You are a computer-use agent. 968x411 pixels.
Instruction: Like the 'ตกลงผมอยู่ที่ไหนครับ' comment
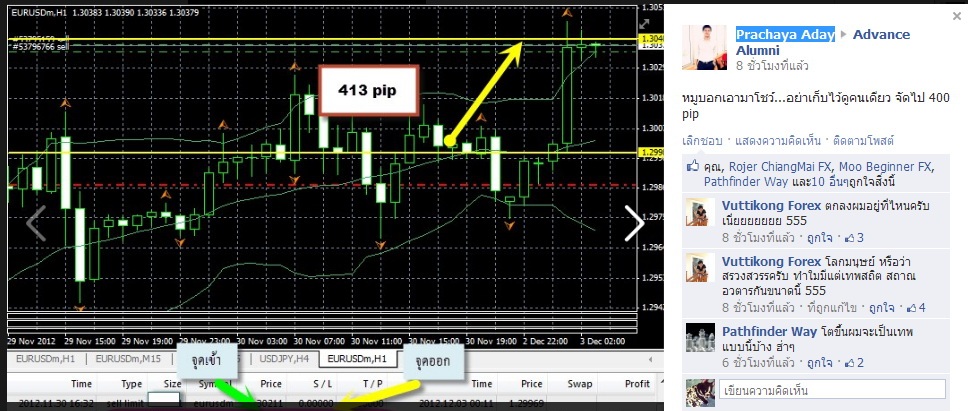pyautogui.click(x=820, y=238)
